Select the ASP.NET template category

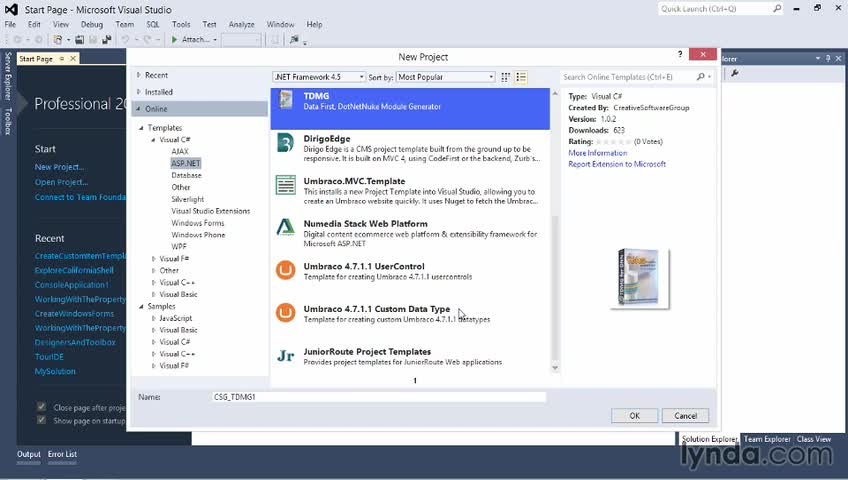(186, 163)
